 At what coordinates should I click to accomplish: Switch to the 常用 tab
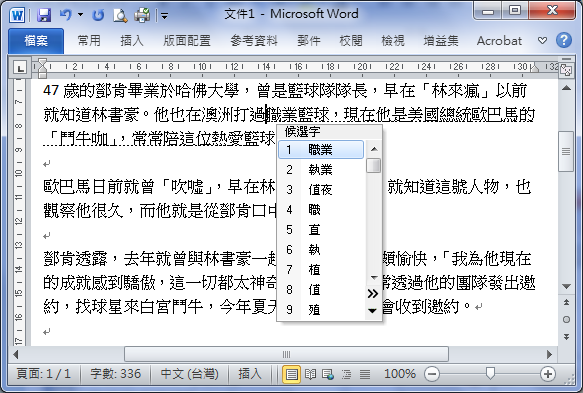[89, 41]
